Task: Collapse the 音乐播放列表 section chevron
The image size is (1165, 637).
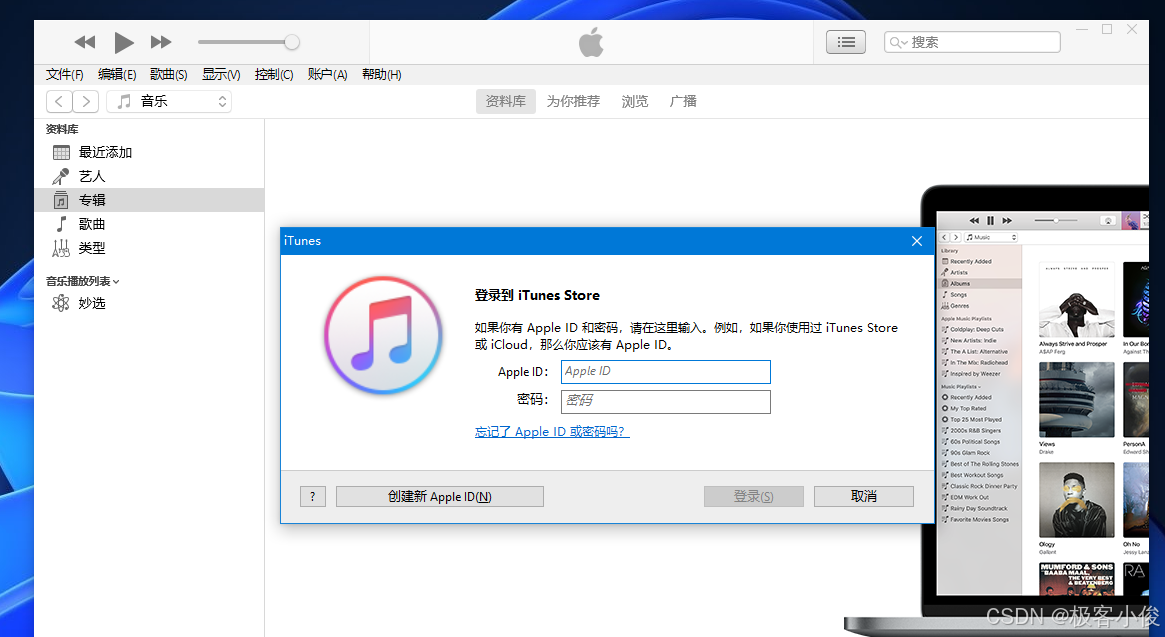Action: (x=117, y=282)
